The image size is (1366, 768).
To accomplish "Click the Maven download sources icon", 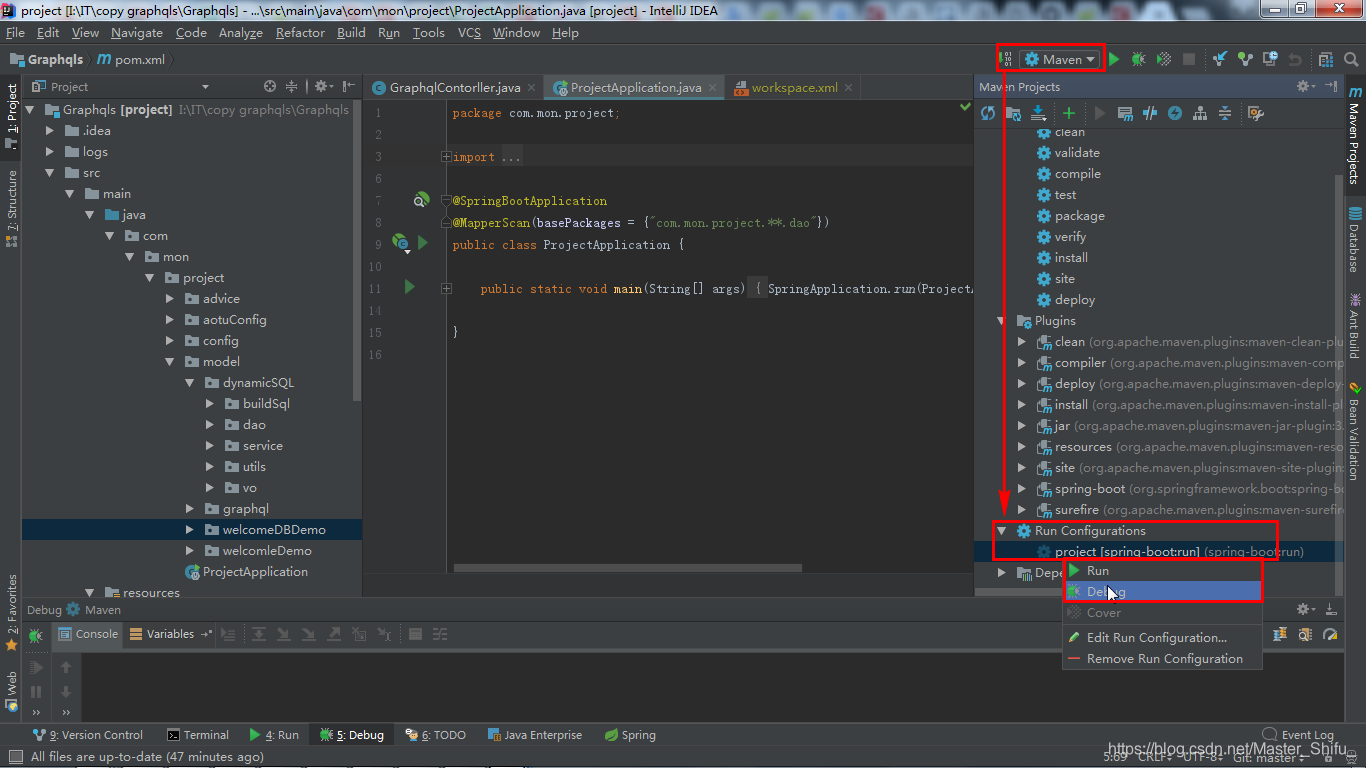I will [x=1038, y=113].
